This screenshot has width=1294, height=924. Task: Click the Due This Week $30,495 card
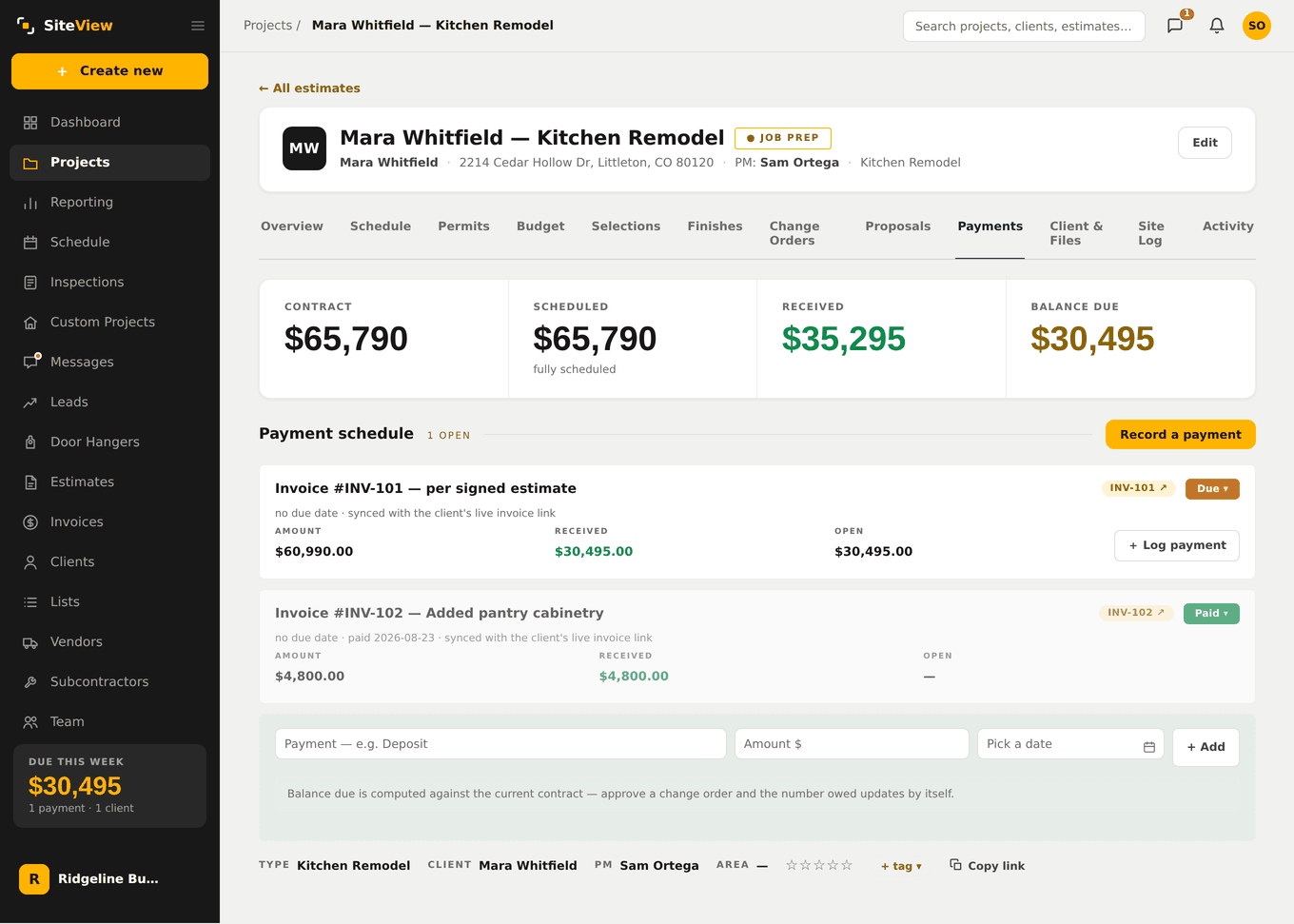coord(109,786)
